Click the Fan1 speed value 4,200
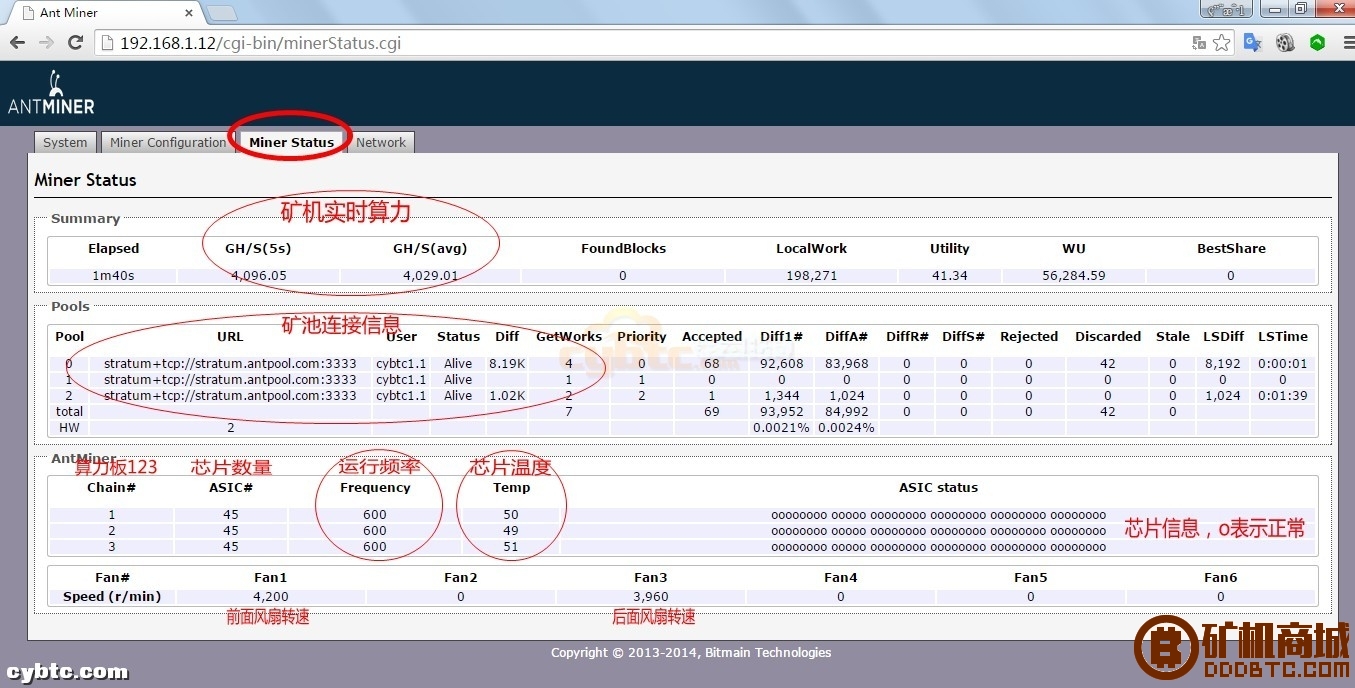This screenshot has height=688, width=1355. coord(270,596)
